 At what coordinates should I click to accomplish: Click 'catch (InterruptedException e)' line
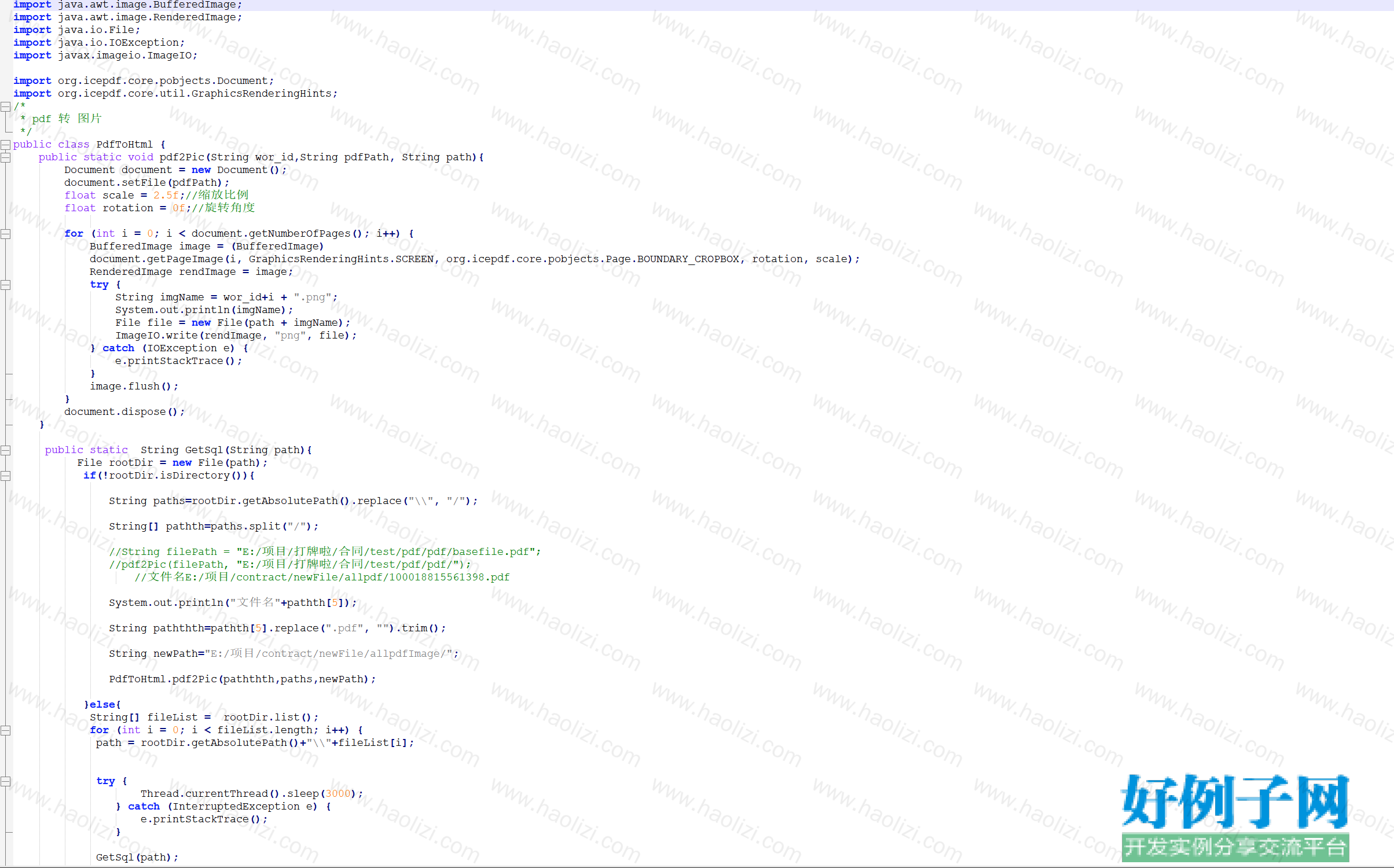coord(223,807)
